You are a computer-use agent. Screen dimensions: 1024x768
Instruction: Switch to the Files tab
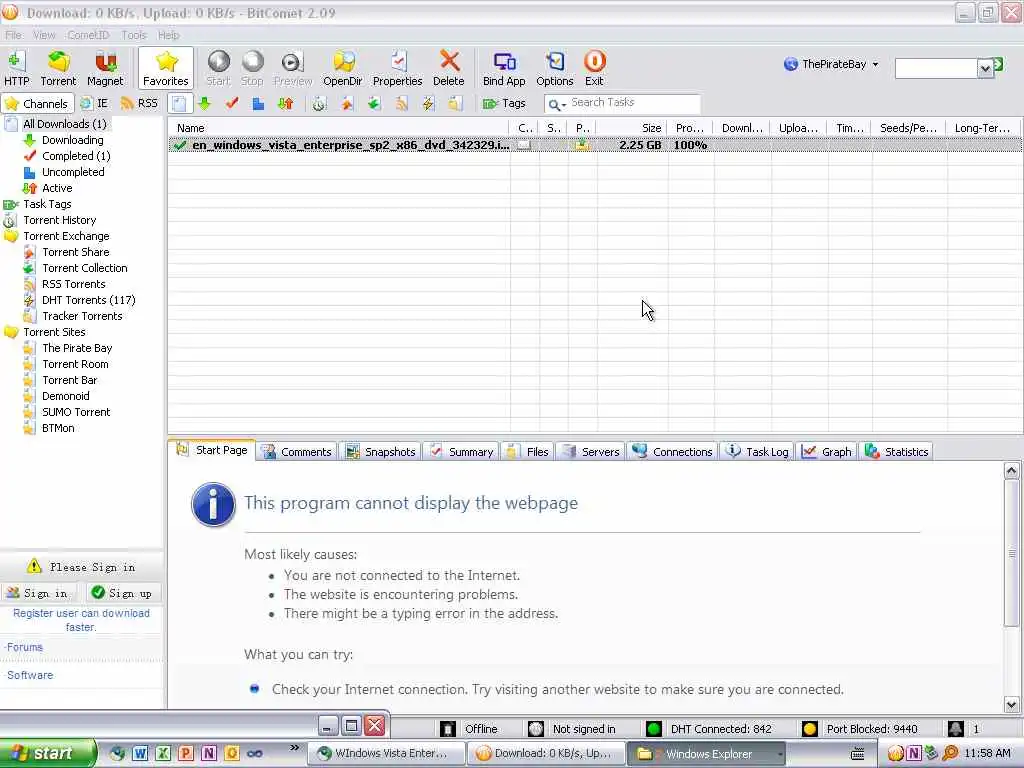528,451
